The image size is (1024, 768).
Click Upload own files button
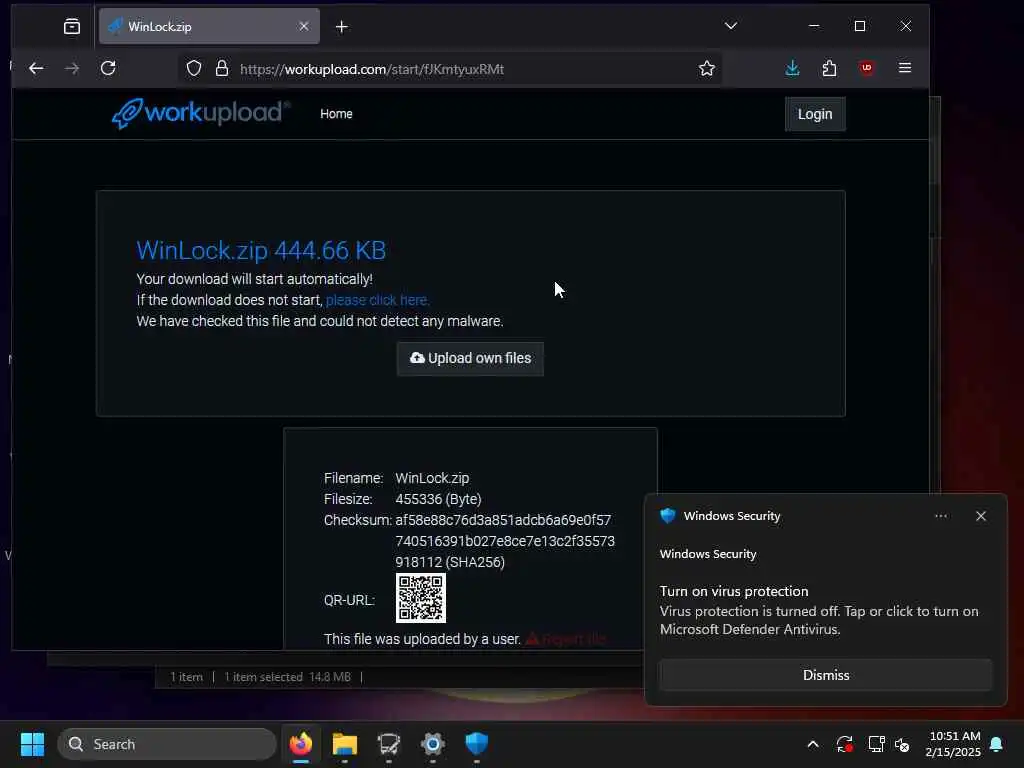pos(470,359)
